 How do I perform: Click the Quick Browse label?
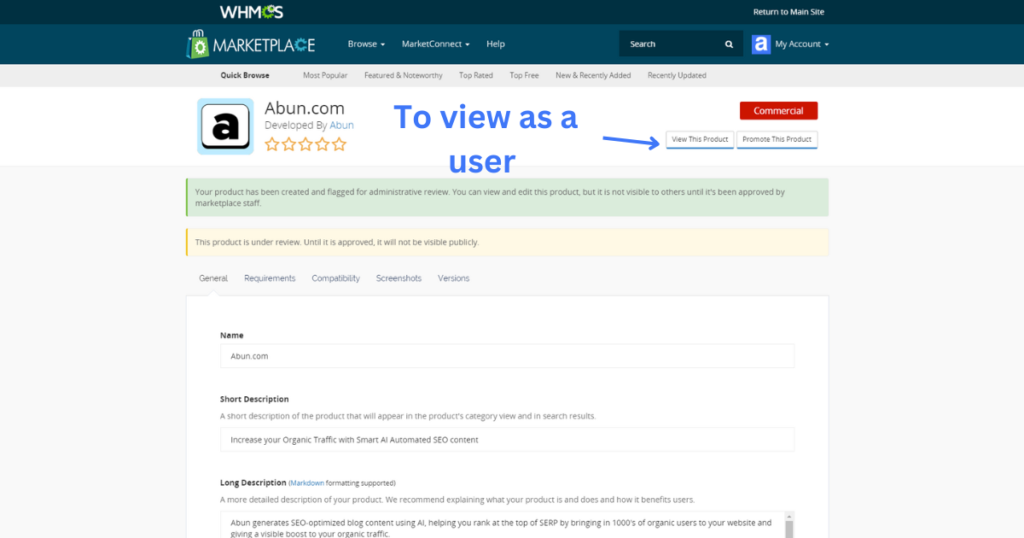click(245, 76)
